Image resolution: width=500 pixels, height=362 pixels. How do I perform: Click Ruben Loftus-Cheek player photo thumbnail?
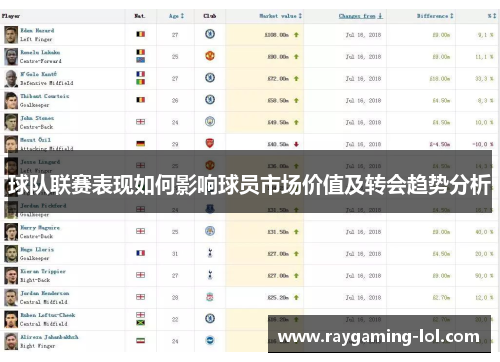click(11, 319)
